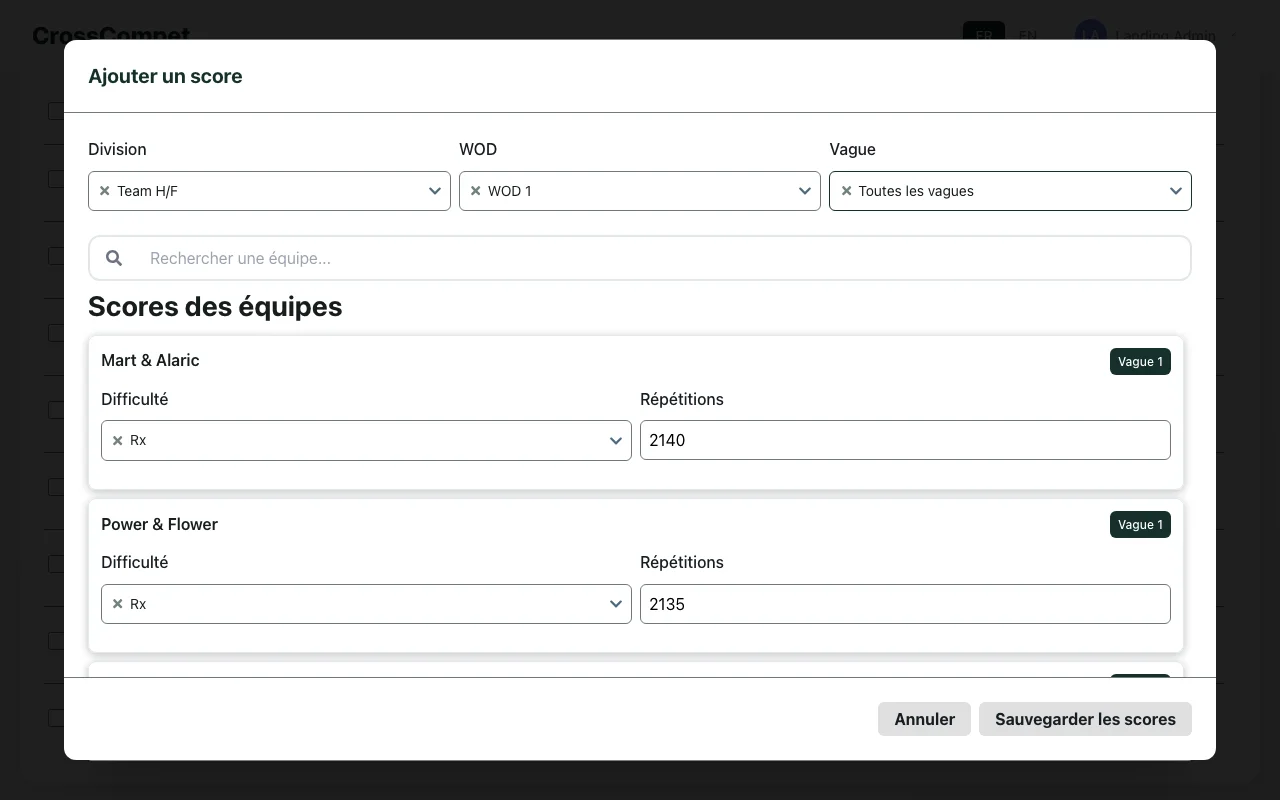Viewport: 1280px width, 800px height.
Task: Clear the WOD 1 selection
Action: [476, 191]
